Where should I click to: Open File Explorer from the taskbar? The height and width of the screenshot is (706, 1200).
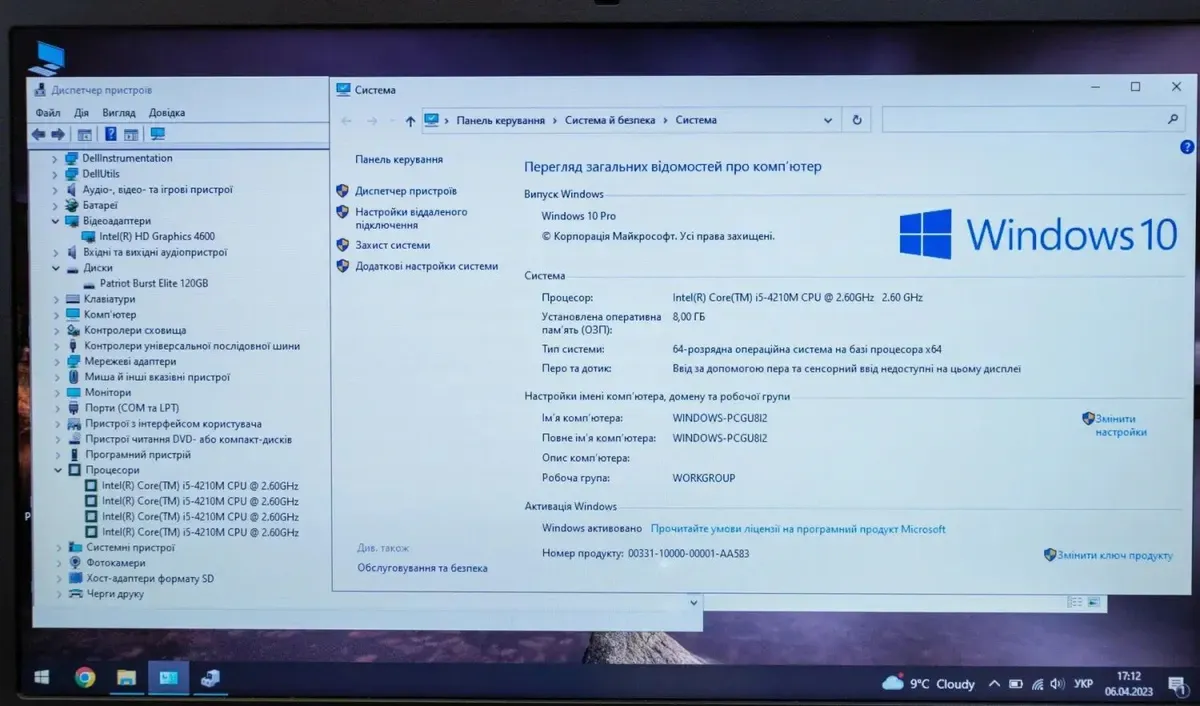[126, 678]
